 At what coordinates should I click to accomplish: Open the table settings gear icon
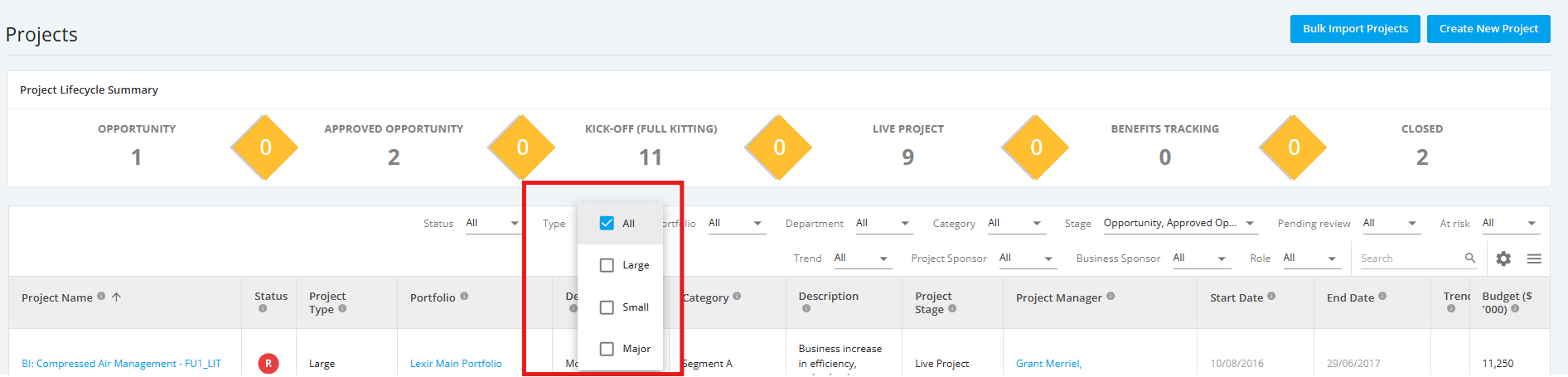click(1503, 259)
